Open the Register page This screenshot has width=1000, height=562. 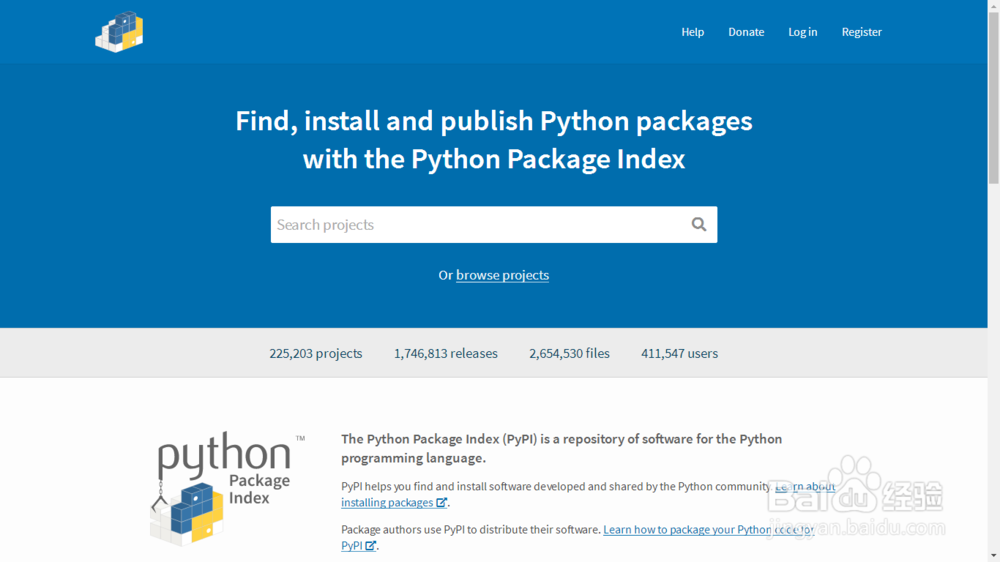[x=861, y=32]
